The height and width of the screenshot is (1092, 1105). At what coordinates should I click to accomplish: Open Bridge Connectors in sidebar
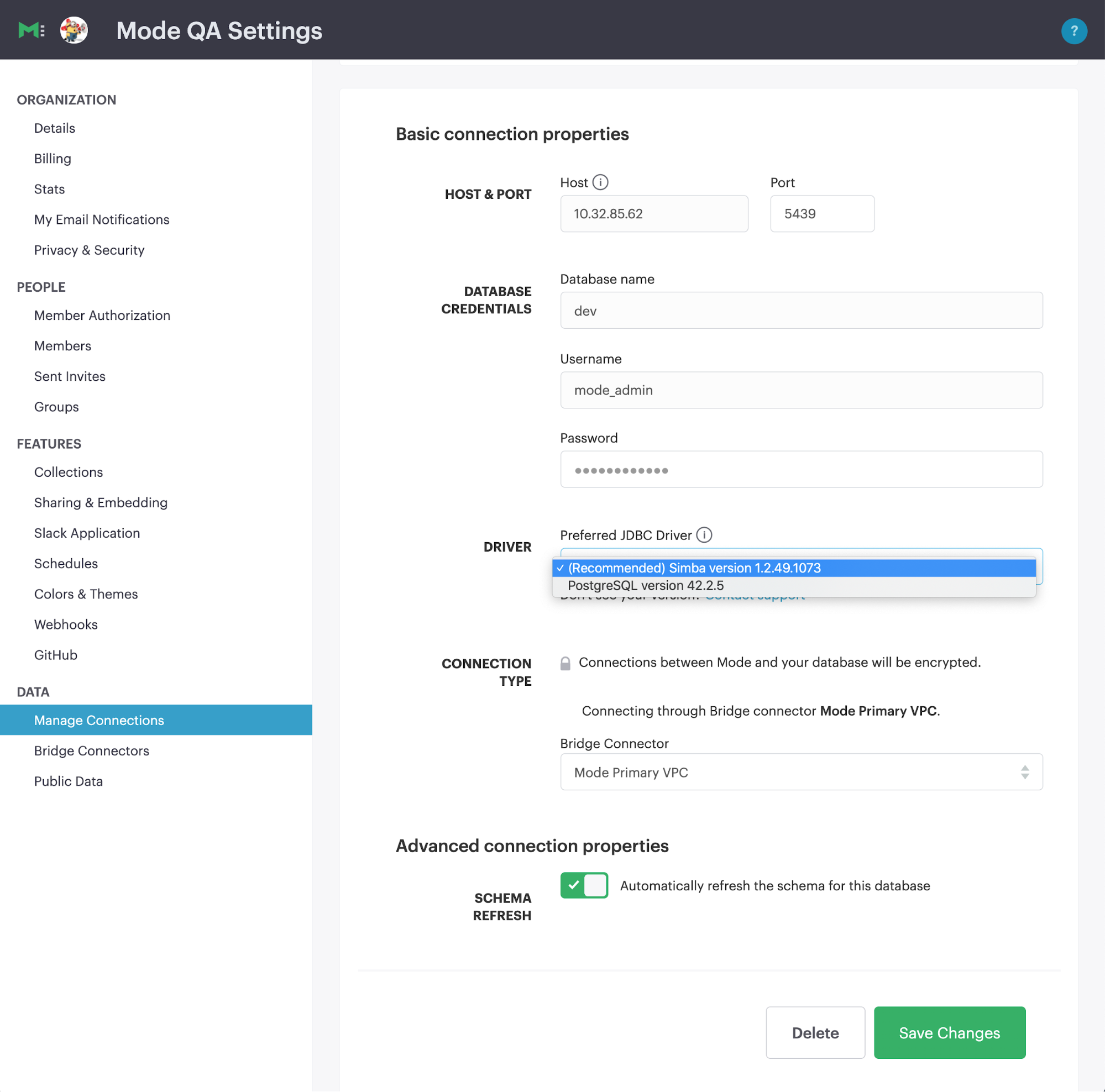pyautogui.click(x=92, y=751)
